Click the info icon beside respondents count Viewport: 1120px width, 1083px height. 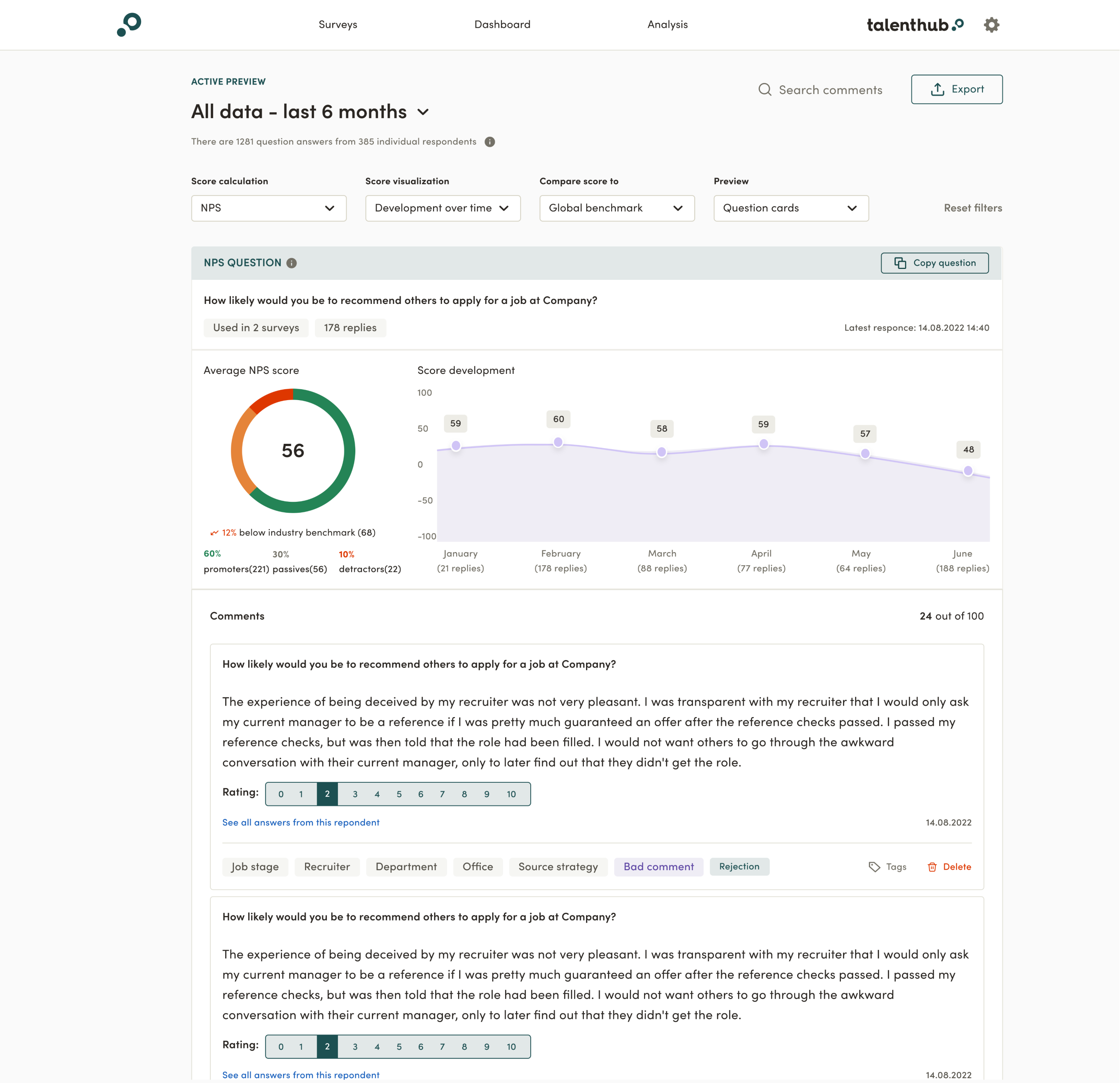(x=490, y=142)
